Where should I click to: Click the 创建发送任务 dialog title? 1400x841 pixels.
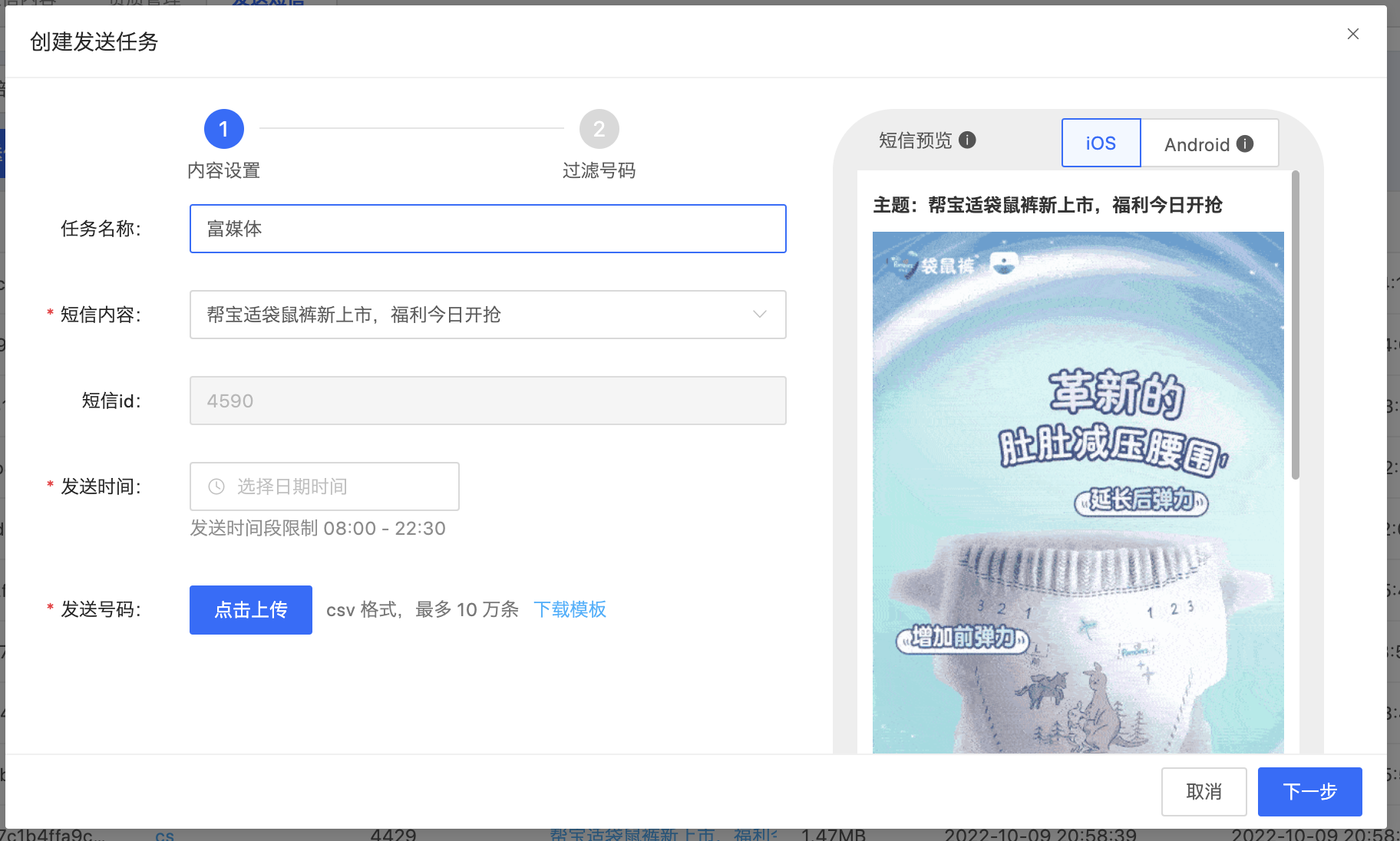tap(94, 41)
